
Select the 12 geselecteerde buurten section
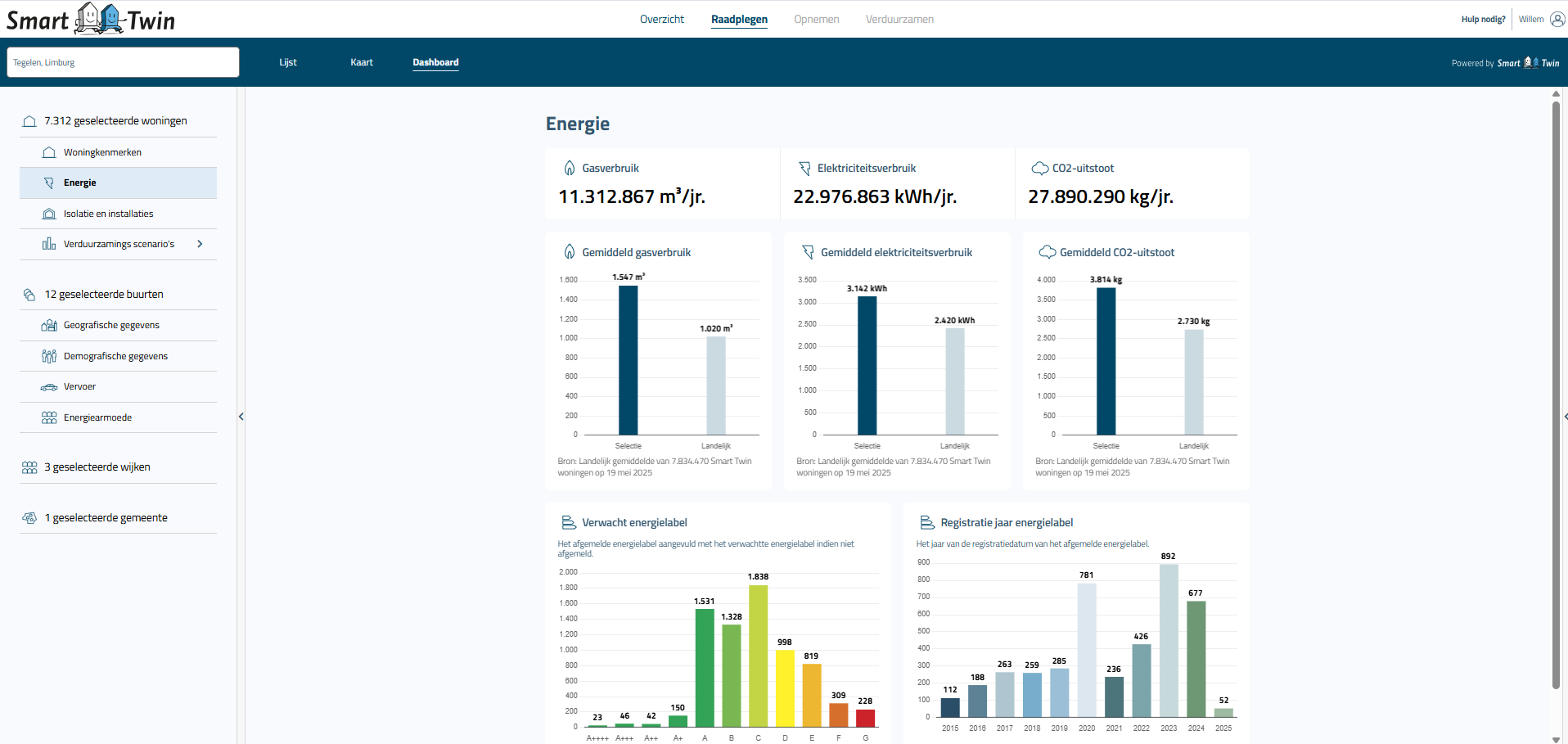tap(104, 294)
